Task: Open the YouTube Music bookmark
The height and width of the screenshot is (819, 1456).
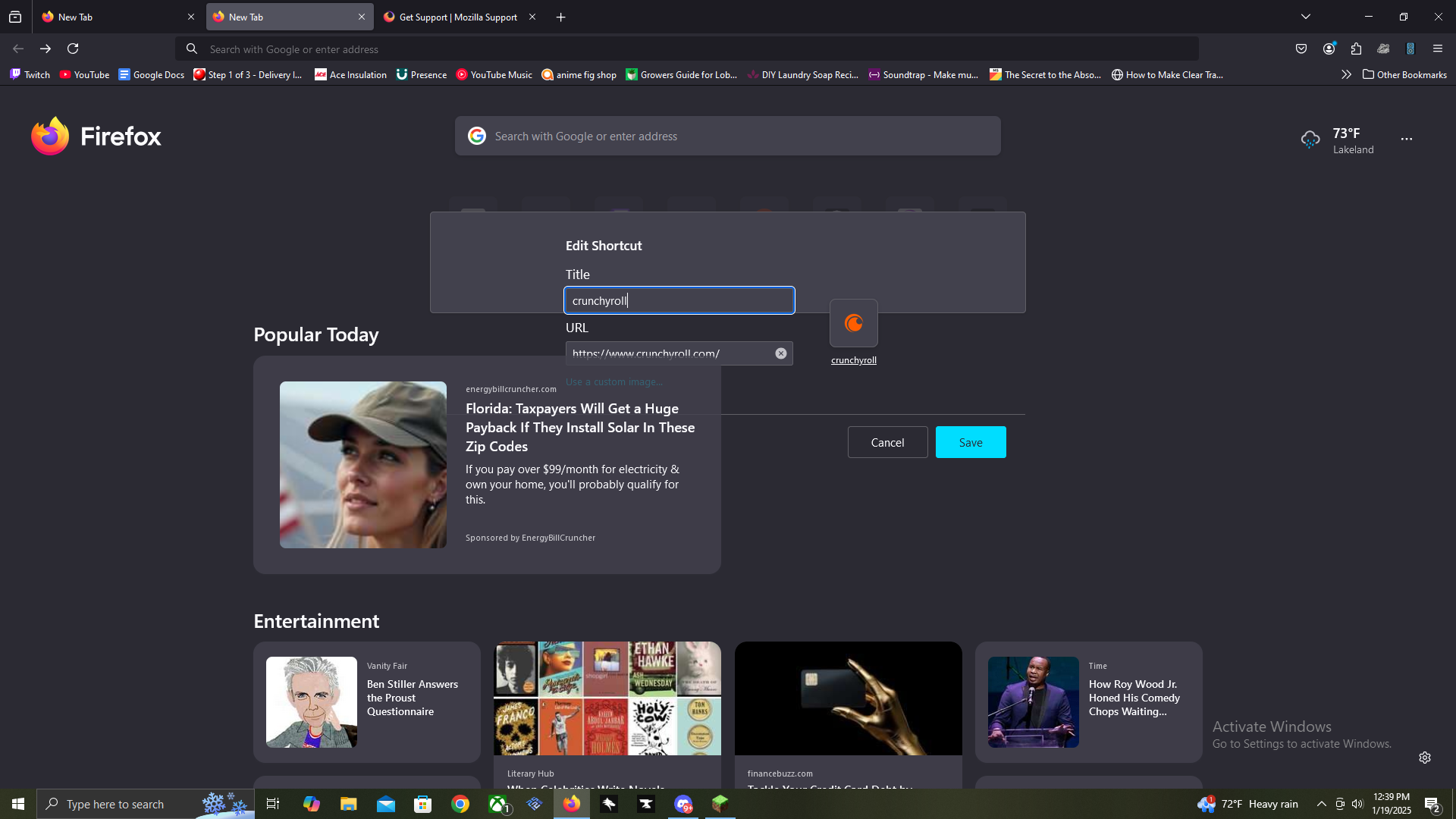Action: [x=494, y=74]
